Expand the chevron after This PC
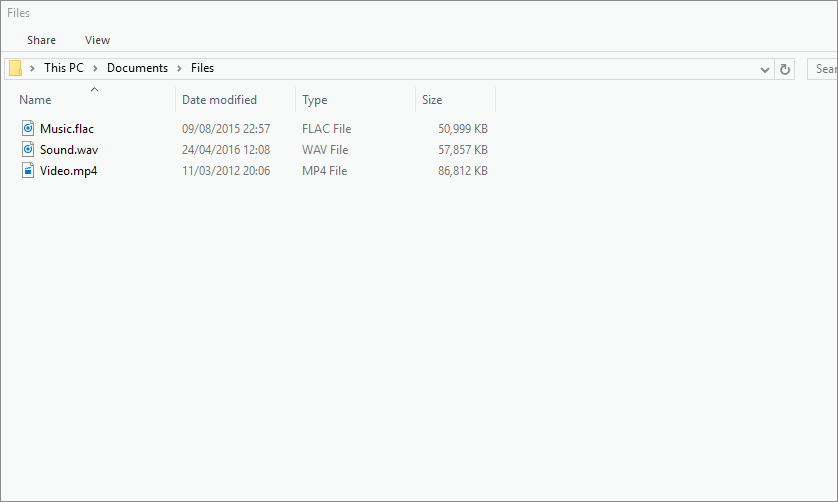 click(x=96, y=69)
